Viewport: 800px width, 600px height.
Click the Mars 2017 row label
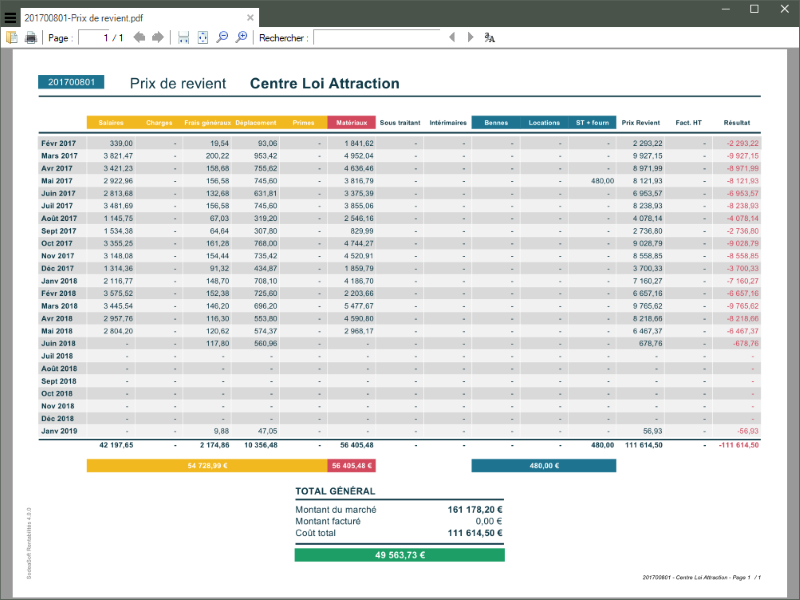pyautogui.click(x=59, y=156)
